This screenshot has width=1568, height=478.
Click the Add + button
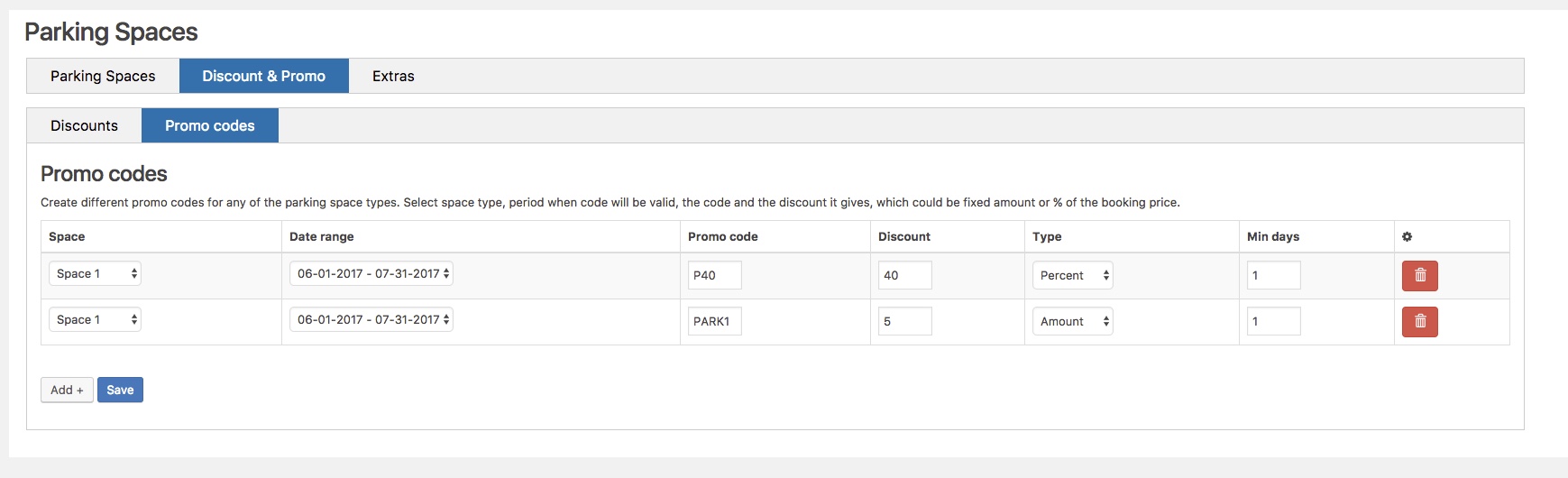(67, 391)
